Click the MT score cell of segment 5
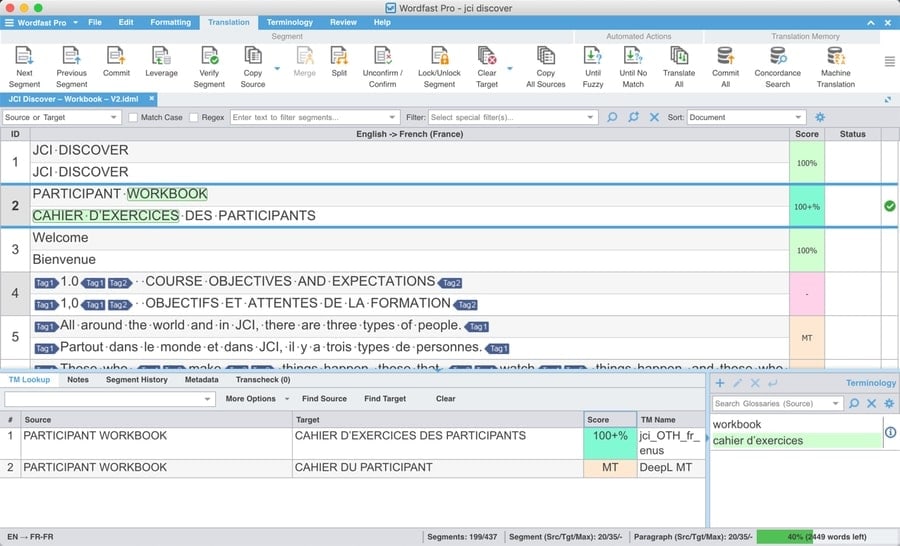 coord(806,338)
